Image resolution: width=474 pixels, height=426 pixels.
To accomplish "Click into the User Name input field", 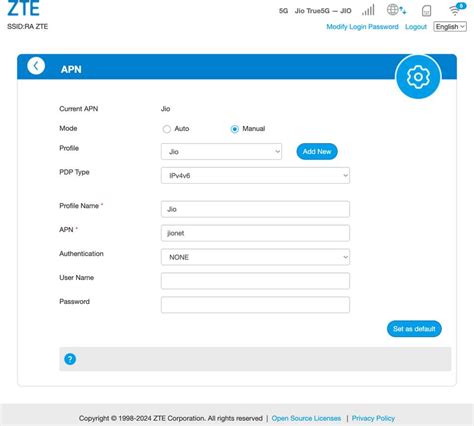I will point(255,281).
